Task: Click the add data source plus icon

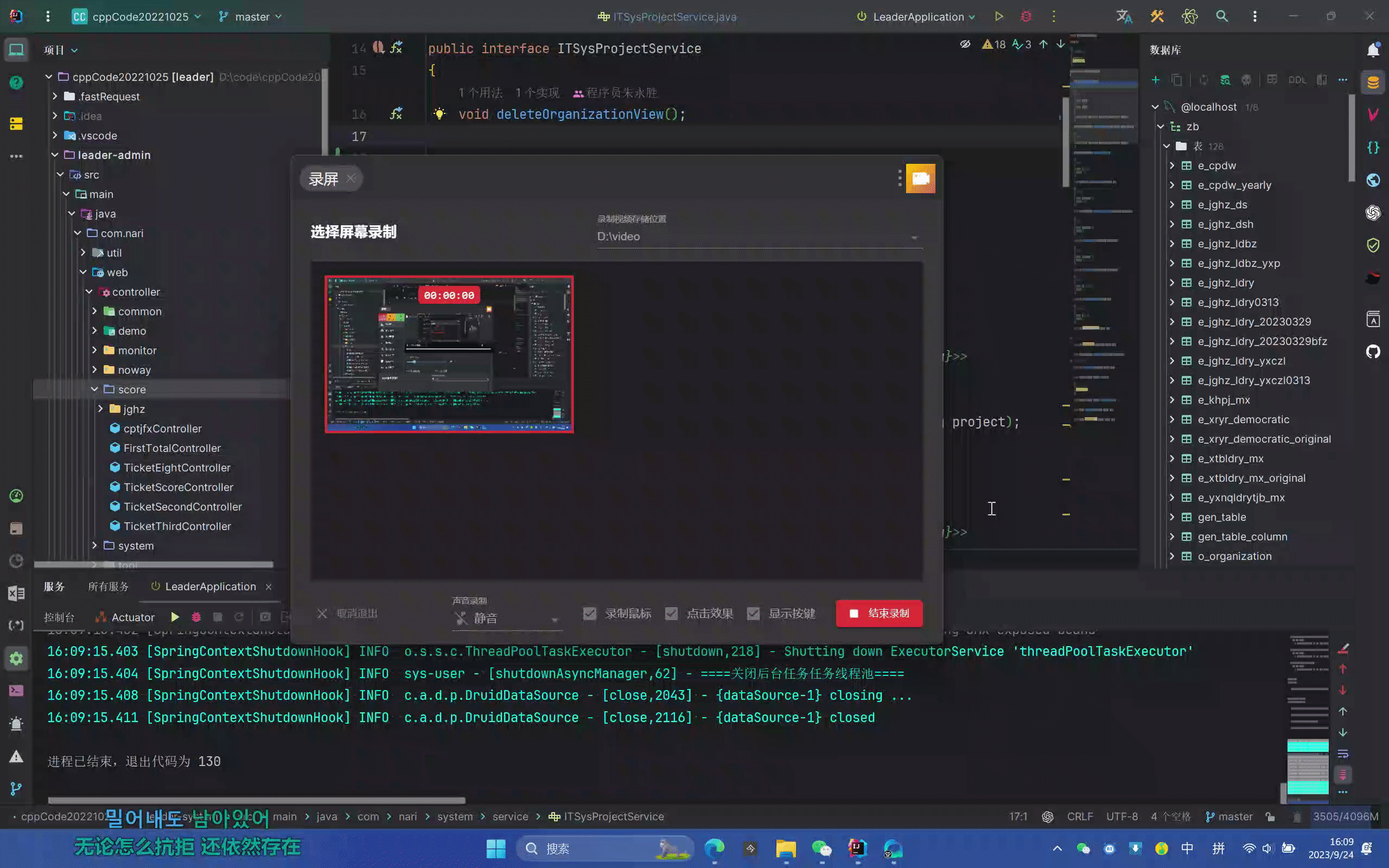Action: click(x=1155, y=80)
